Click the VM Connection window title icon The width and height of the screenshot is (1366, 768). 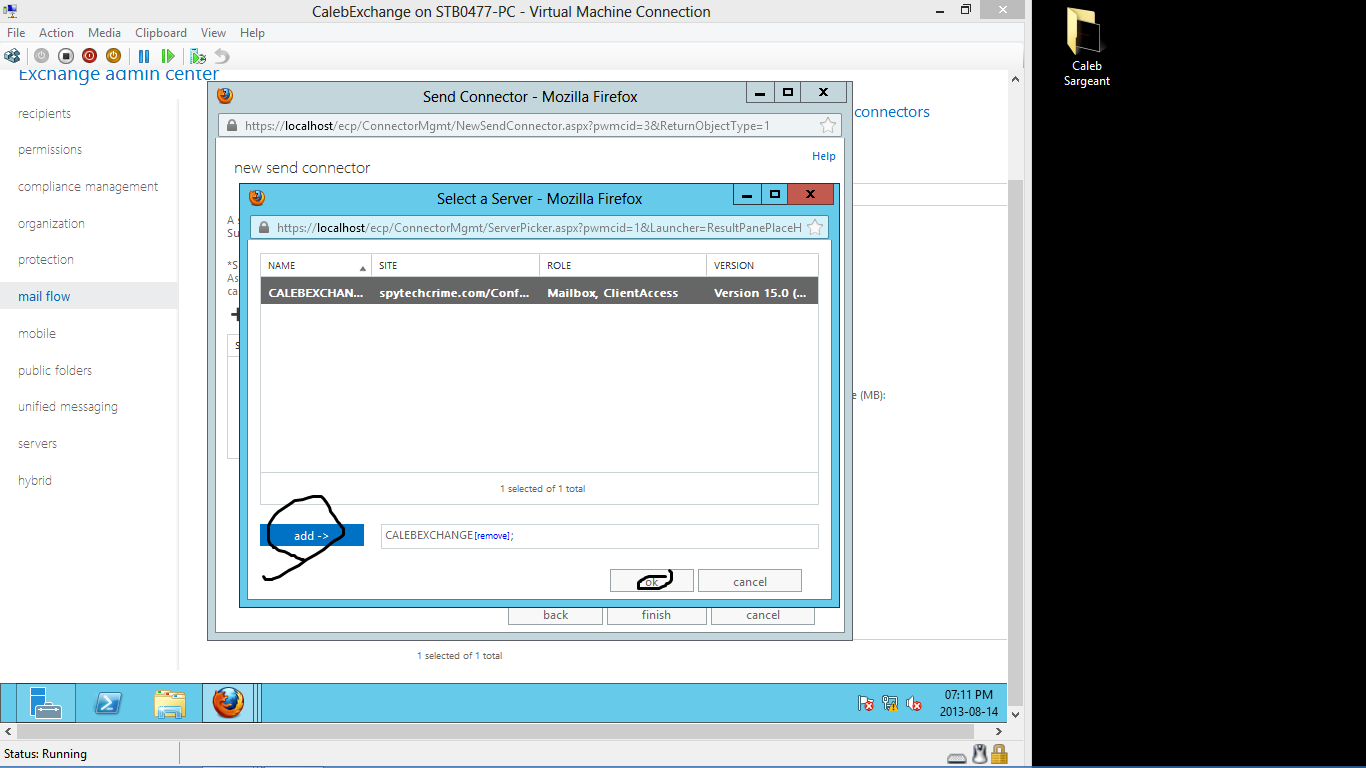click(11, 11)
